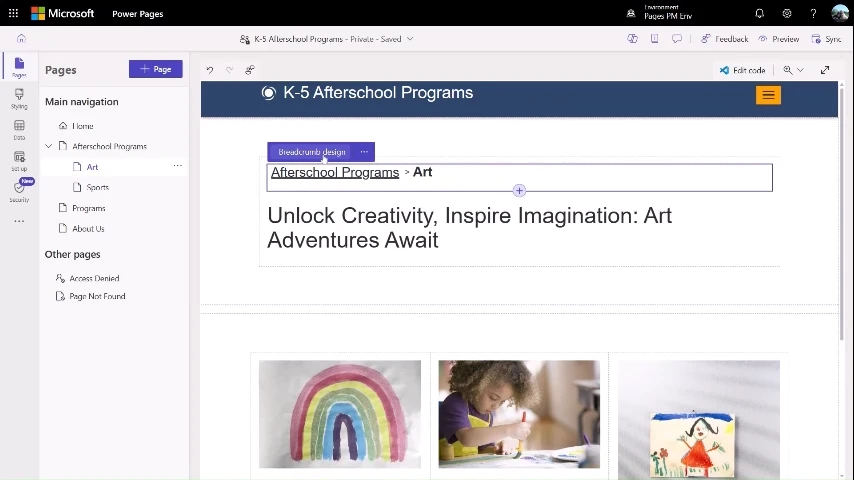
Task: Open the Styling workspace in left rail
Action: (x=19, y=98)
